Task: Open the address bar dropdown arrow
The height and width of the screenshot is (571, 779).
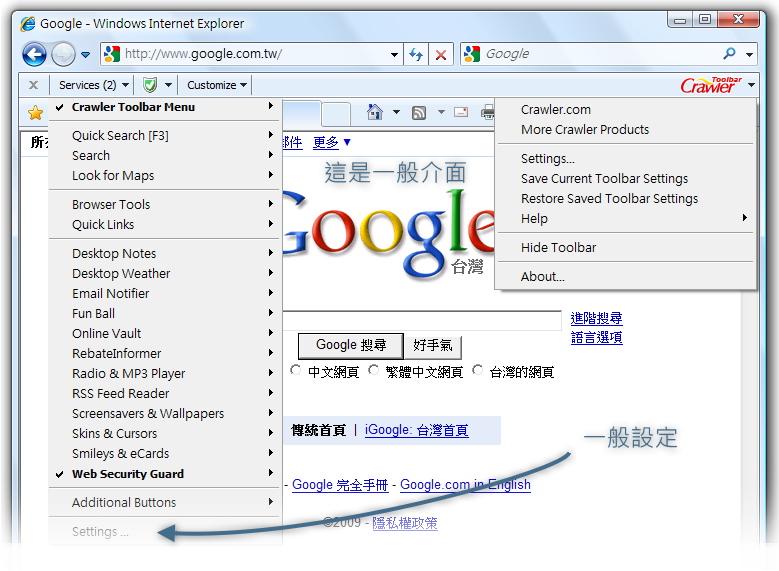Action: click(394, 54)
